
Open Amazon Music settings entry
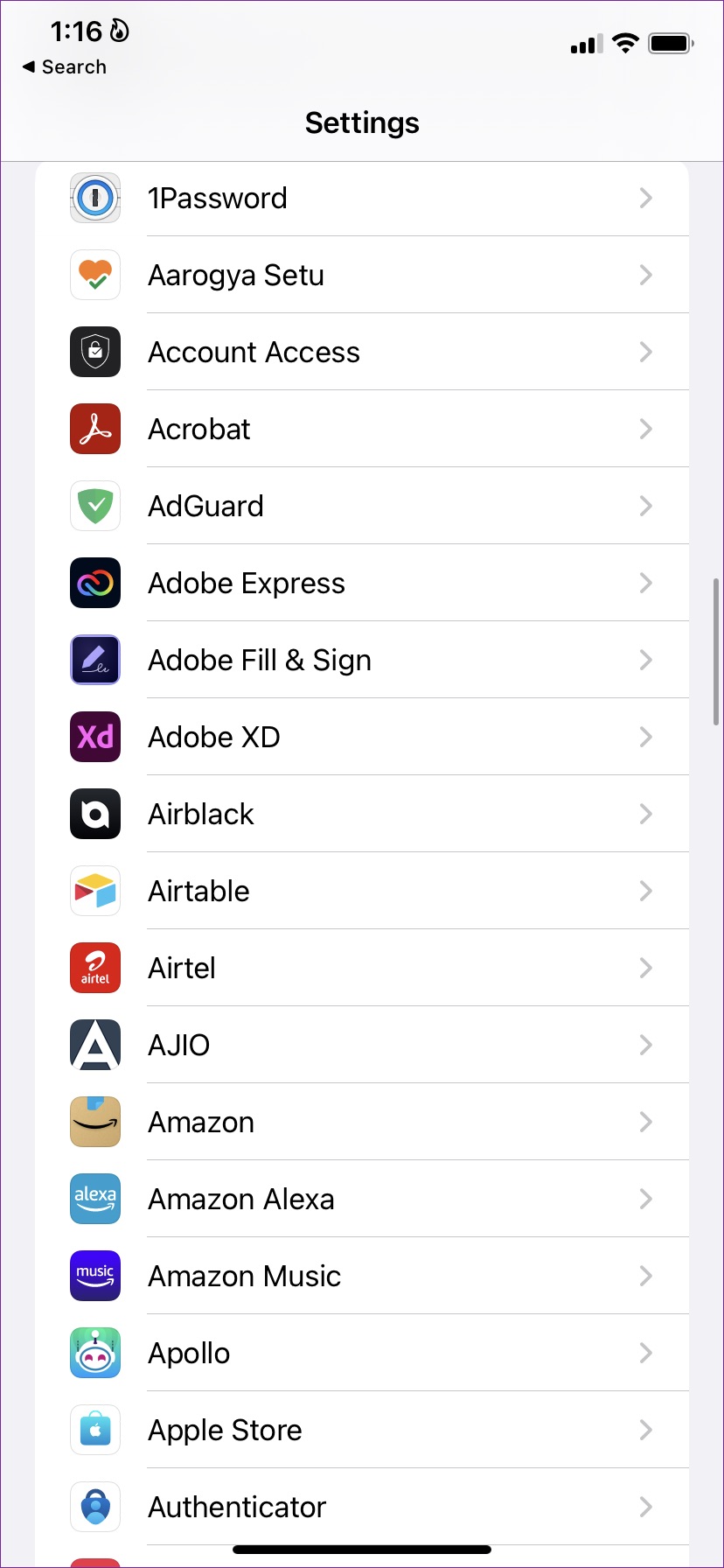point(244,1277)
